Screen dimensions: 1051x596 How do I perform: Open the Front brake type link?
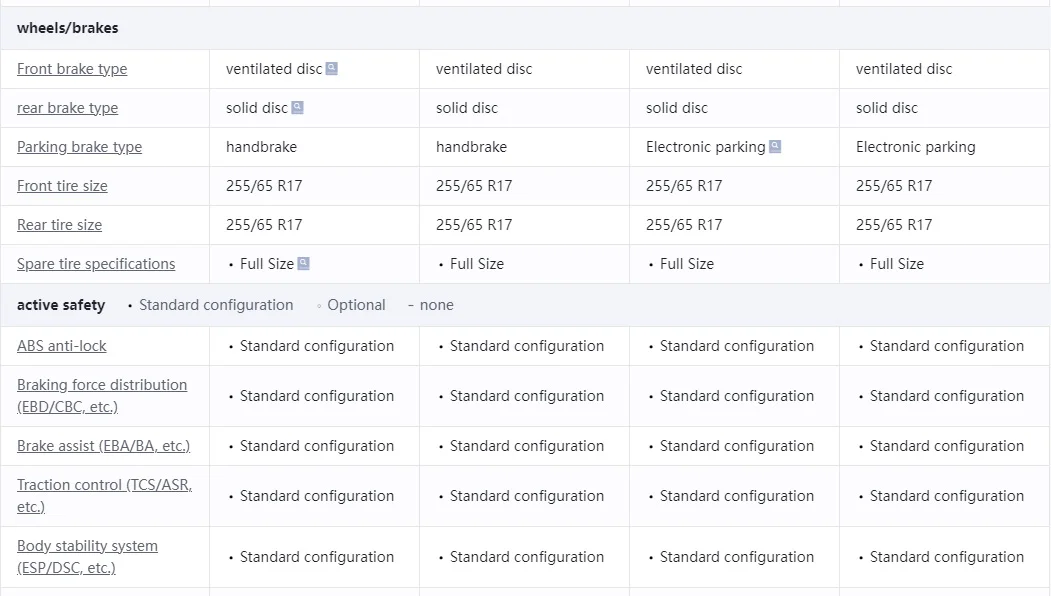click(x=72, y=69)
